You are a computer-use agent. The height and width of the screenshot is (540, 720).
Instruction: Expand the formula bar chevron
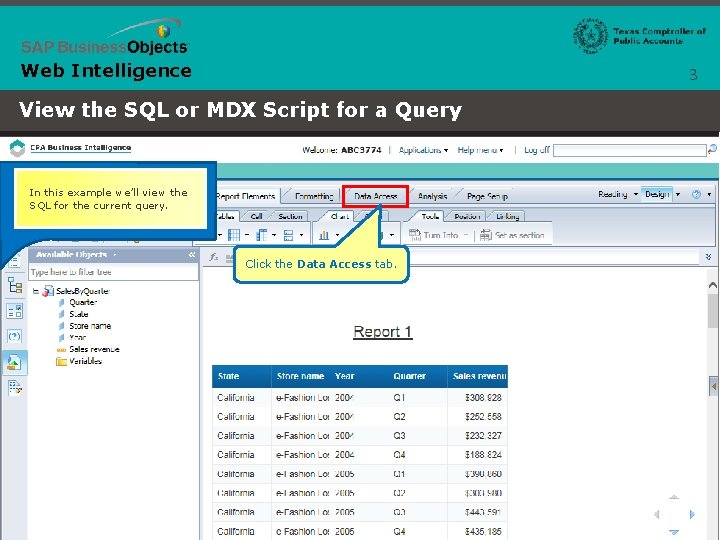(x=709, y=257)
